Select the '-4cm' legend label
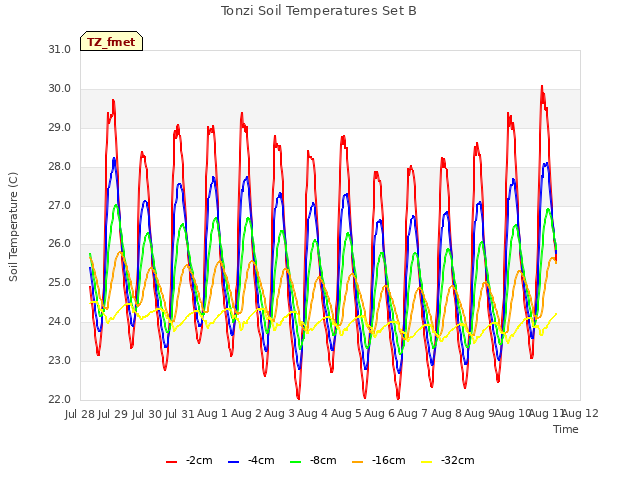Viewport: 640px width, 480px height. click(x=261, y=460)
